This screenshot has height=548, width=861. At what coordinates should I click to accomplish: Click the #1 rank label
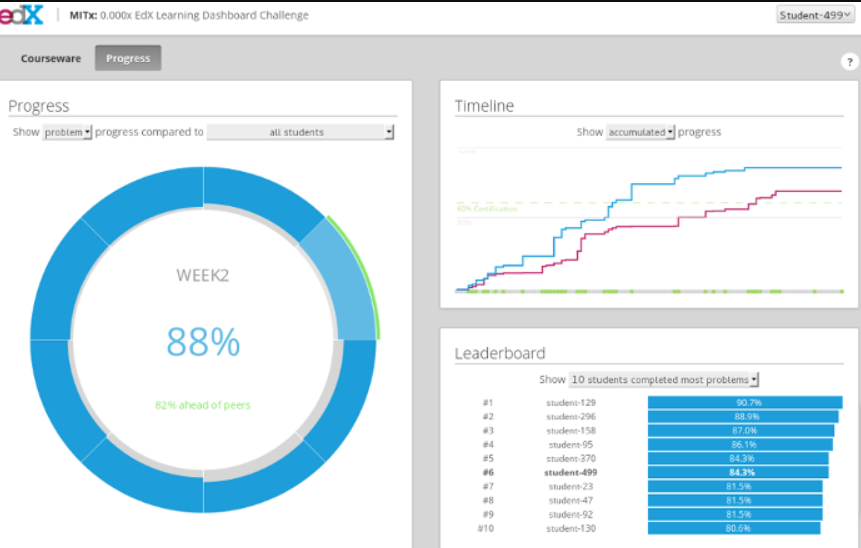[488, 402]
